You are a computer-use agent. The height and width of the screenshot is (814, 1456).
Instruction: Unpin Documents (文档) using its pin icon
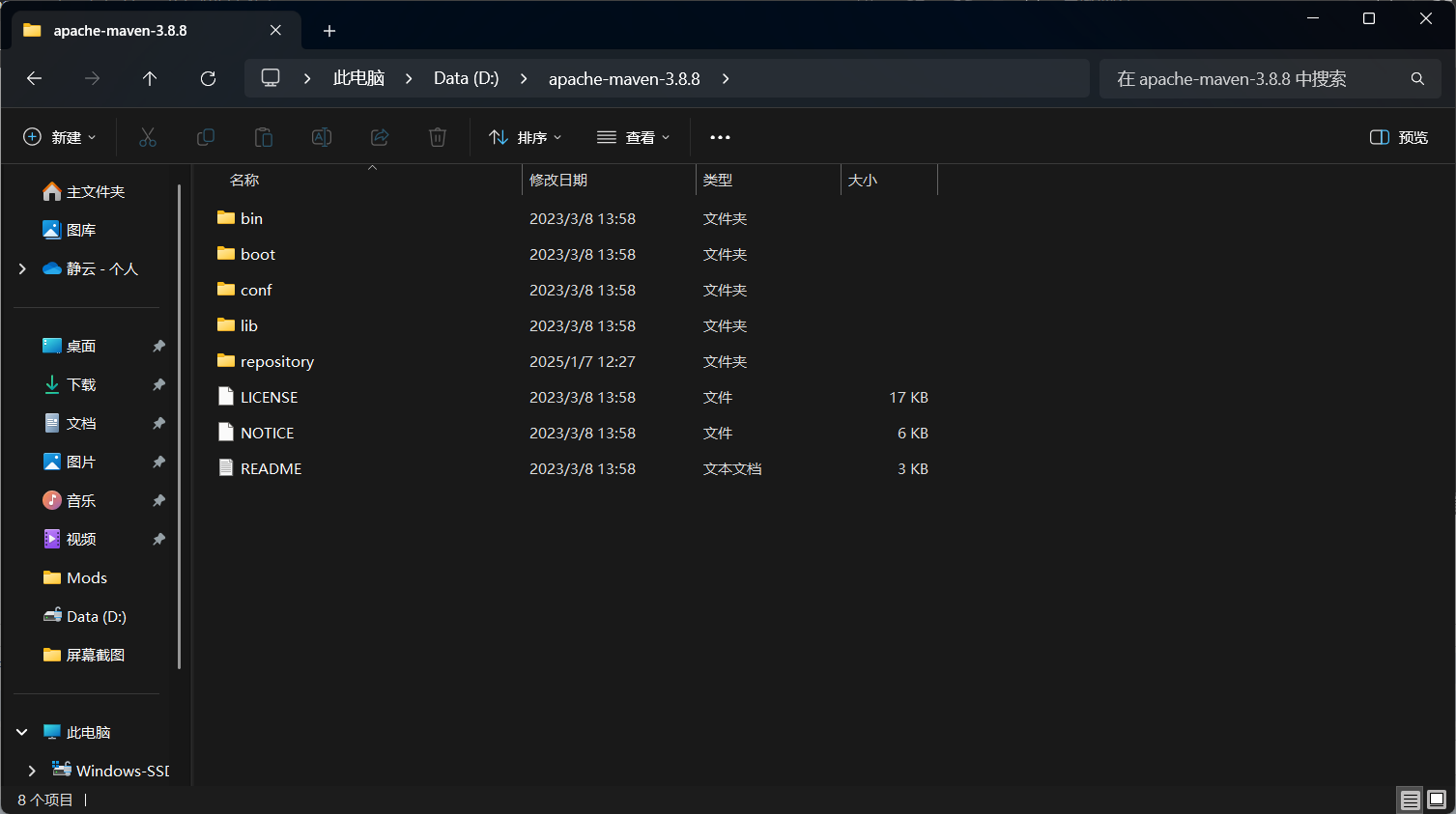[x=158, y=423]
